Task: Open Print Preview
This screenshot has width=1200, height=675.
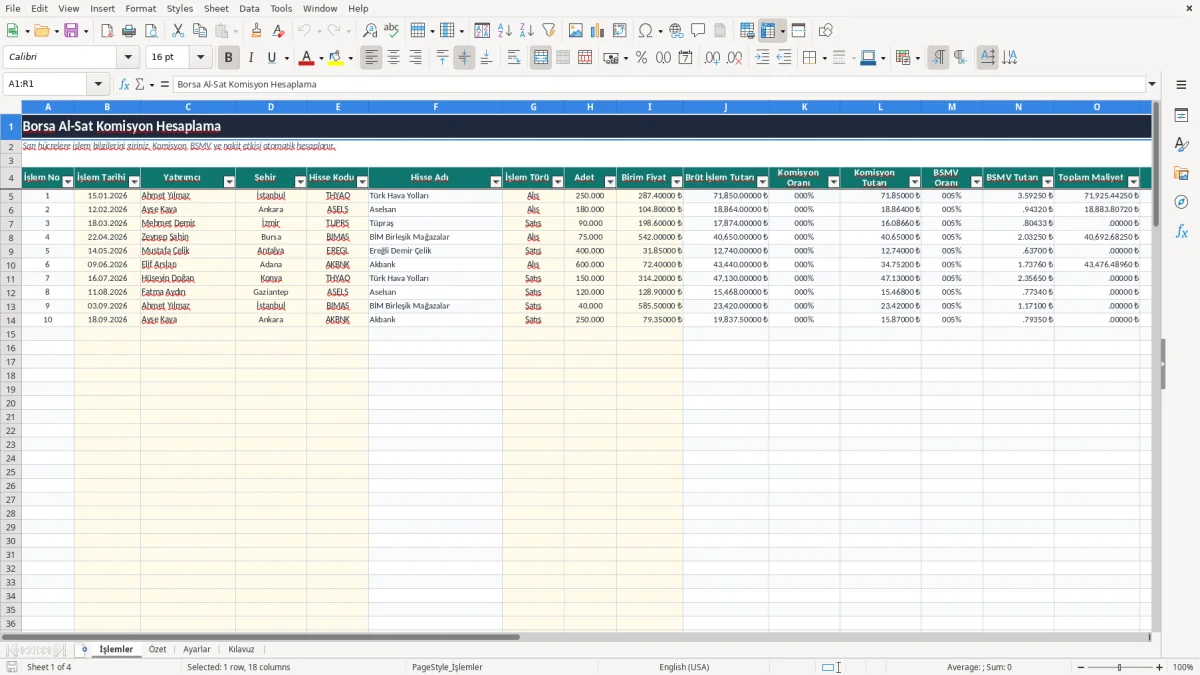Action: [x=151, y=31]
